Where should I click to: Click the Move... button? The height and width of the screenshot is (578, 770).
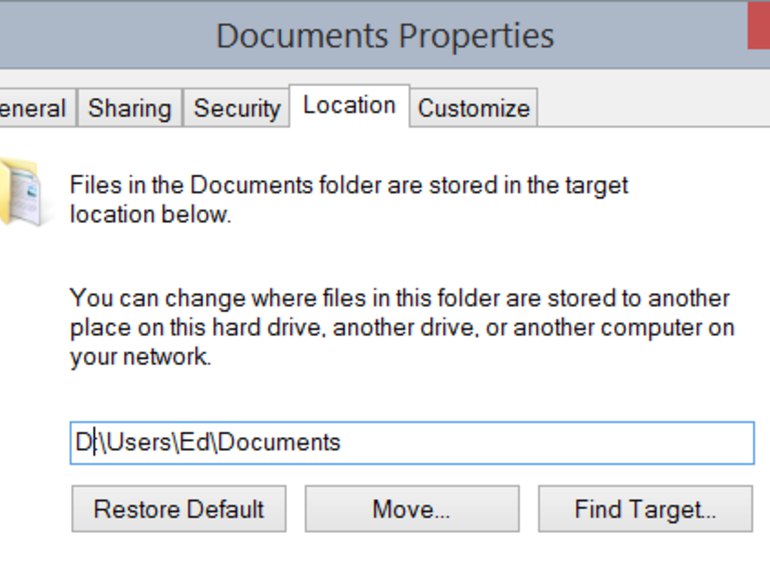tap(411, 509)
